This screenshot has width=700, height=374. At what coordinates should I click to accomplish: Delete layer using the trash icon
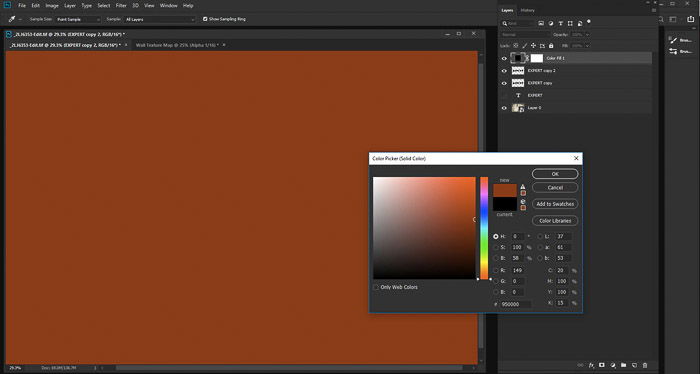(x=645, y=366)
